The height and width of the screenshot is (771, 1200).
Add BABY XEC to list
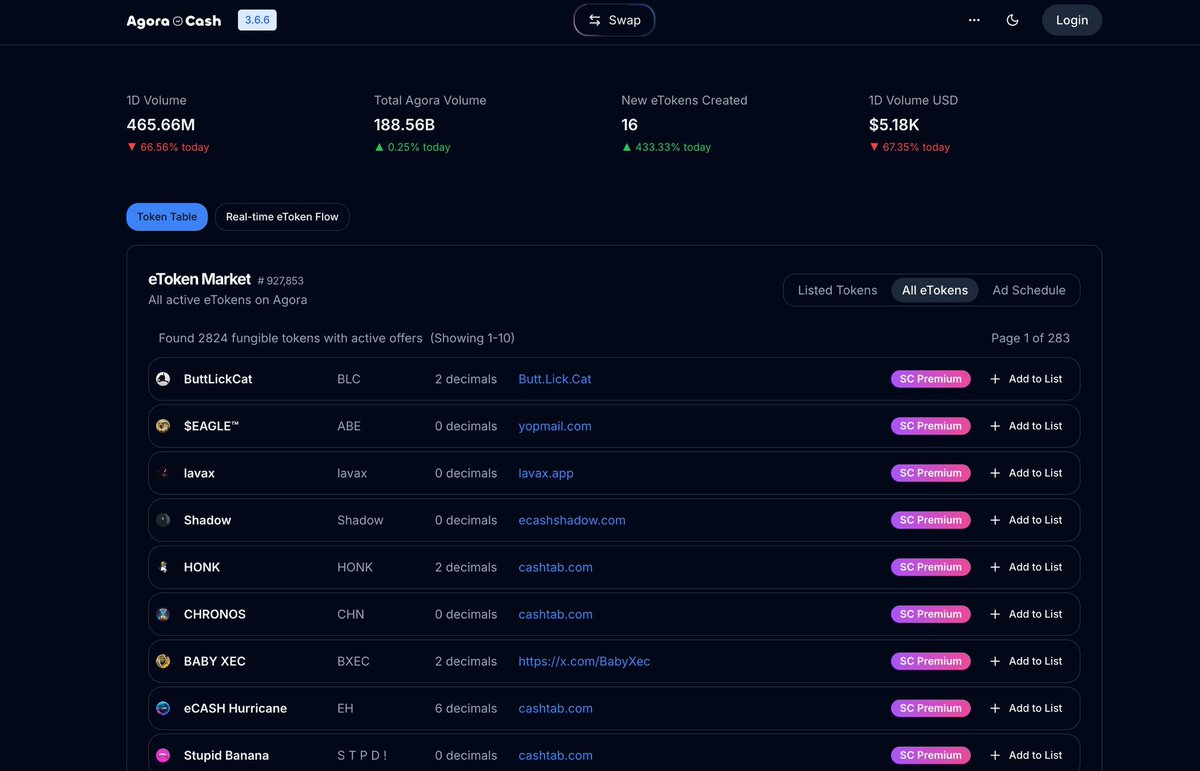click(1026, 661)
